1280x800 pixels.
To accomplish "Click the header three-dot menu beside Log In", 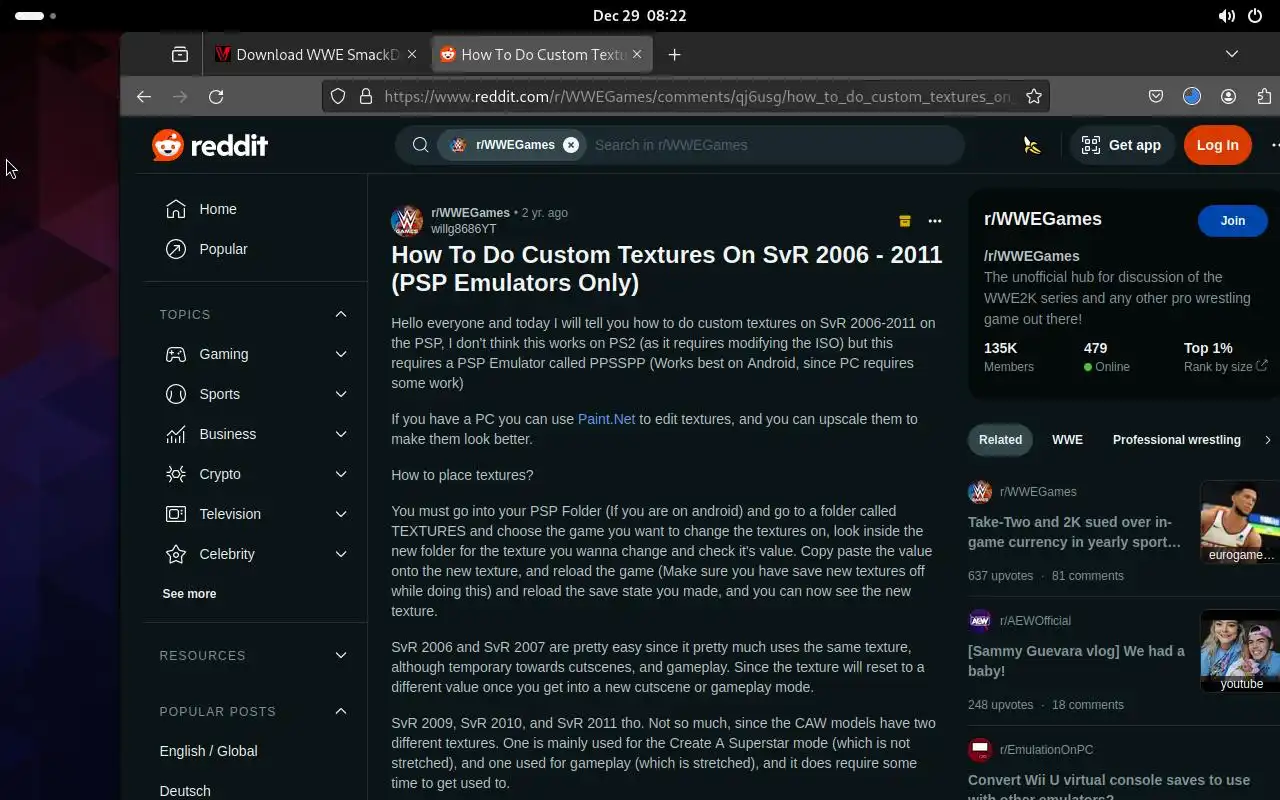I will coord(1273,145).
